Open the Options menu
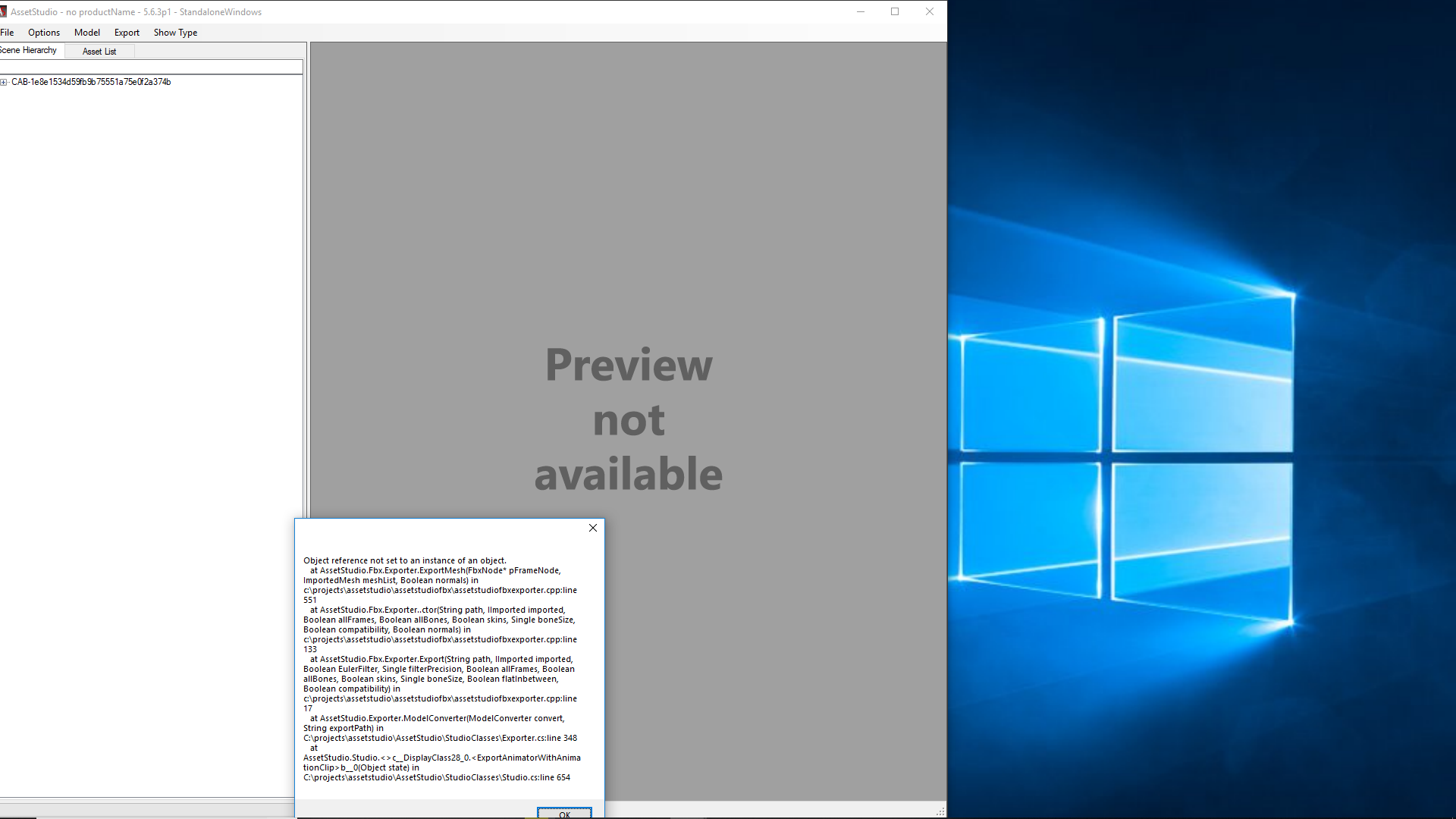This screenshot has width=1456, height=819. coord(43,33)
